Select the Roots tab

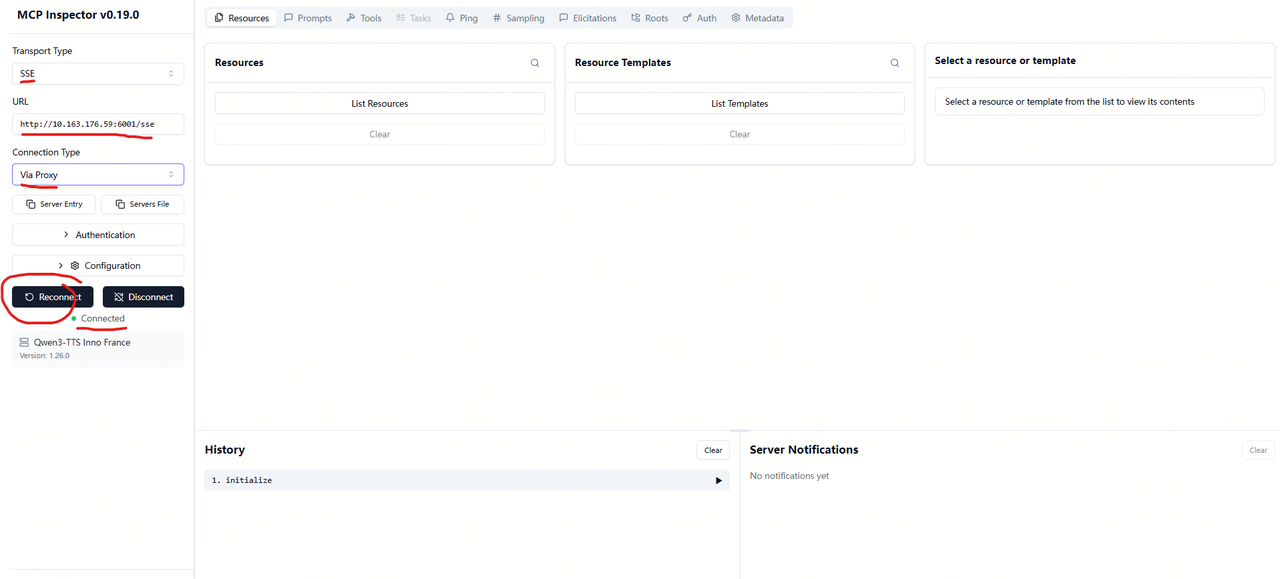click(649, 18)
